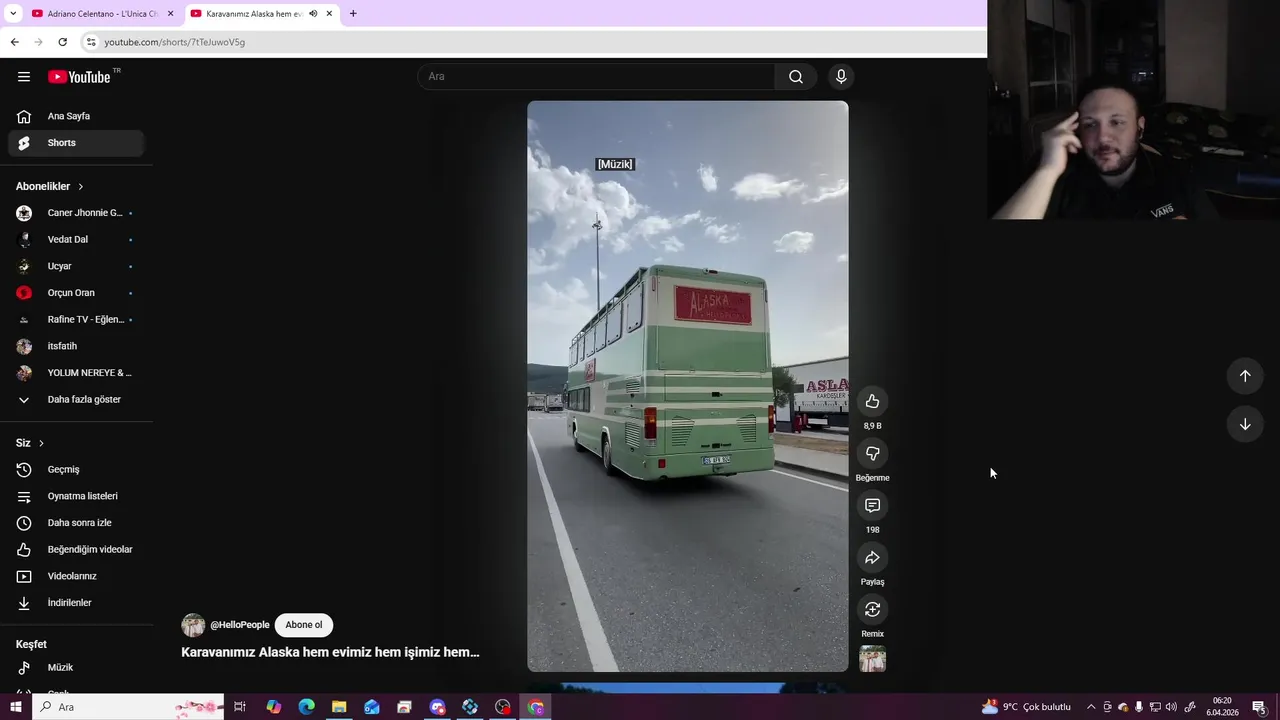
Task: Open itsfatih channel
Action: pos(76,346)
